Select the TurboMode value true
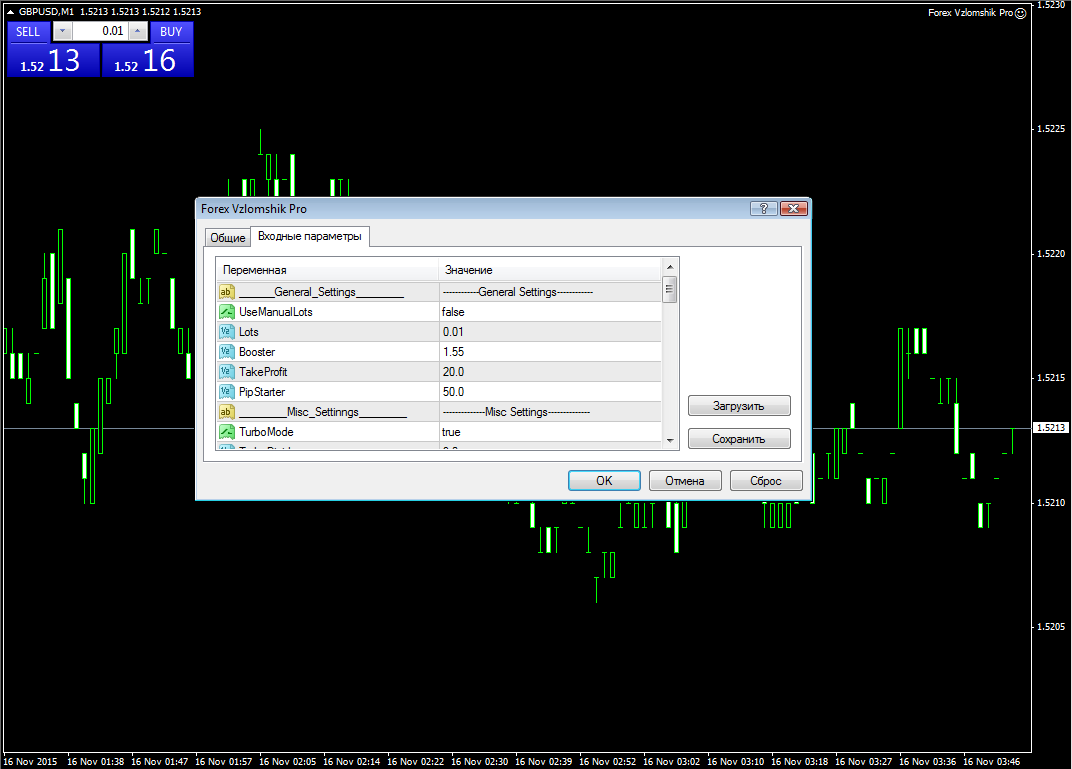 550,431
